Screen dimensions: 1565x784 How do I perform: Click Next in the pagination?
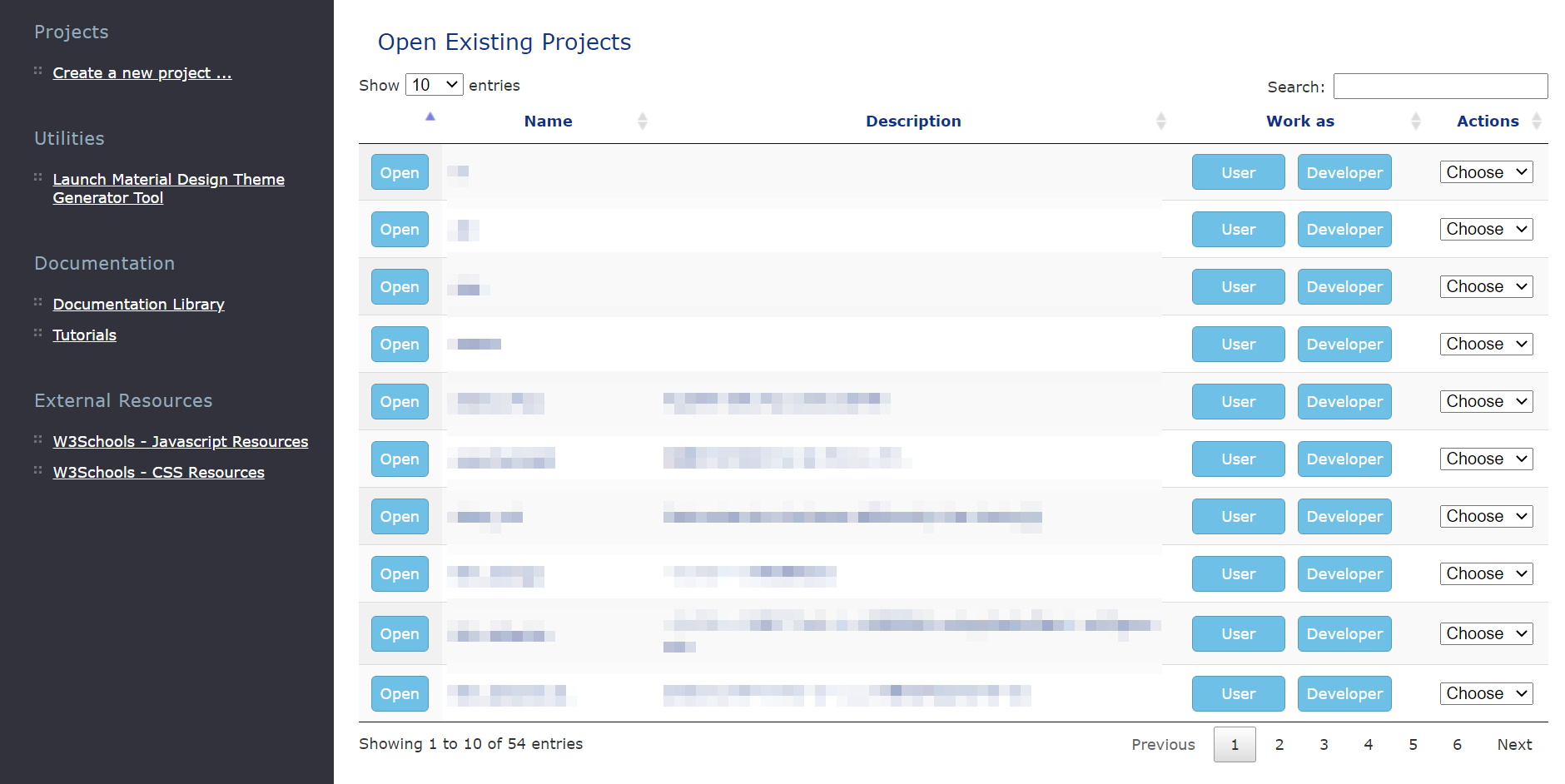[1513, 744]
